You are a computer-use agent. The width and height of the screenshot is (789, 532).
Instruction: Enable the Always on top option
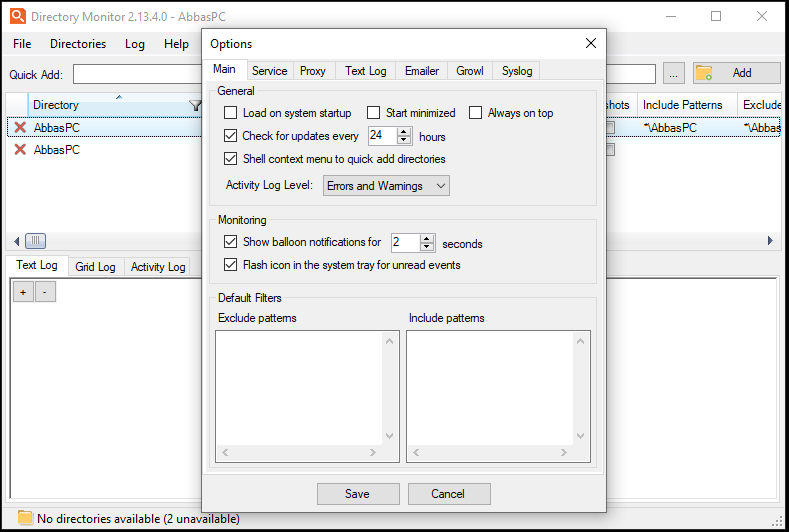(x=475, y=113)
